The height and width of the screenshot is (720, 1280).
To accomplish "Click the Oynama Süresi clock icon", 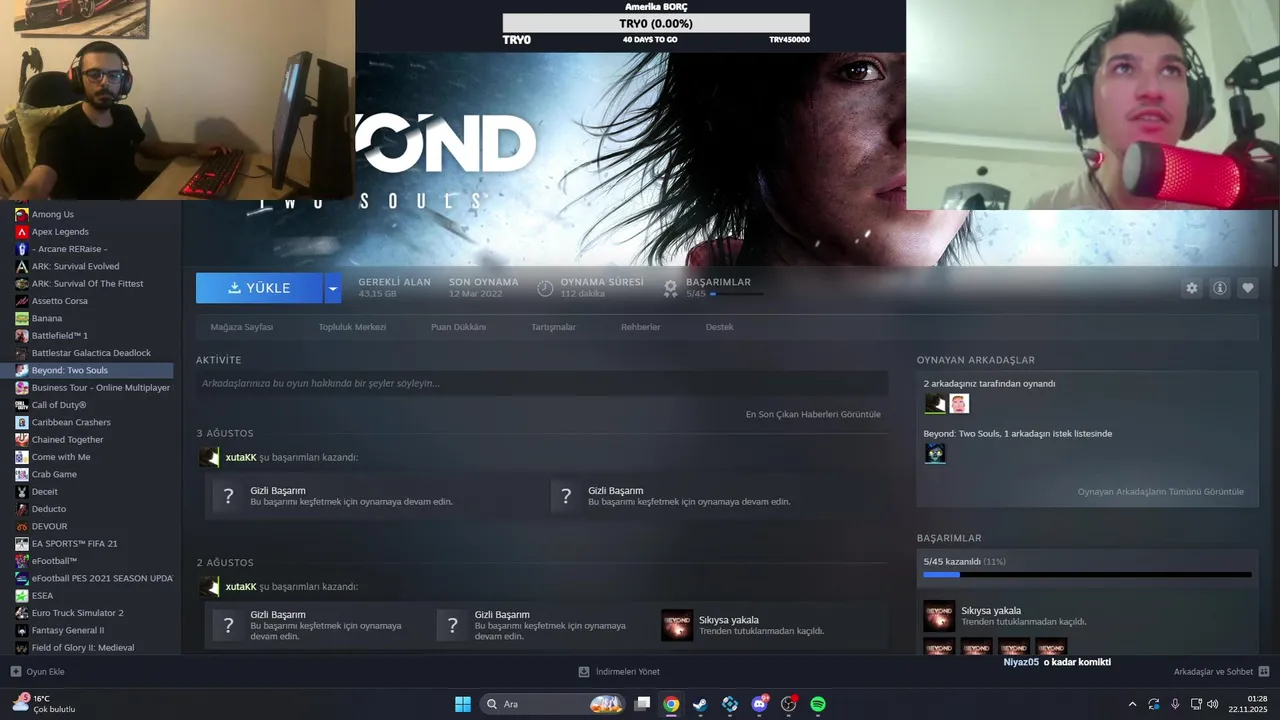I will coord(545,288).
